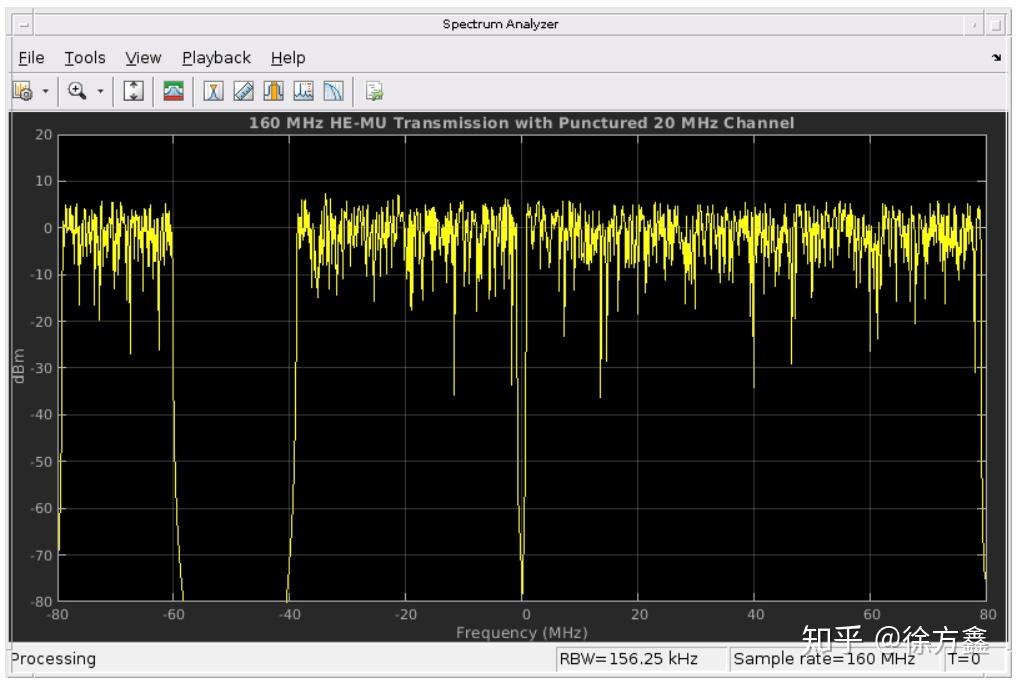Screen dimensions: 1016x683
Task: Activate the channel measurements icon
Action: (273, 91)
